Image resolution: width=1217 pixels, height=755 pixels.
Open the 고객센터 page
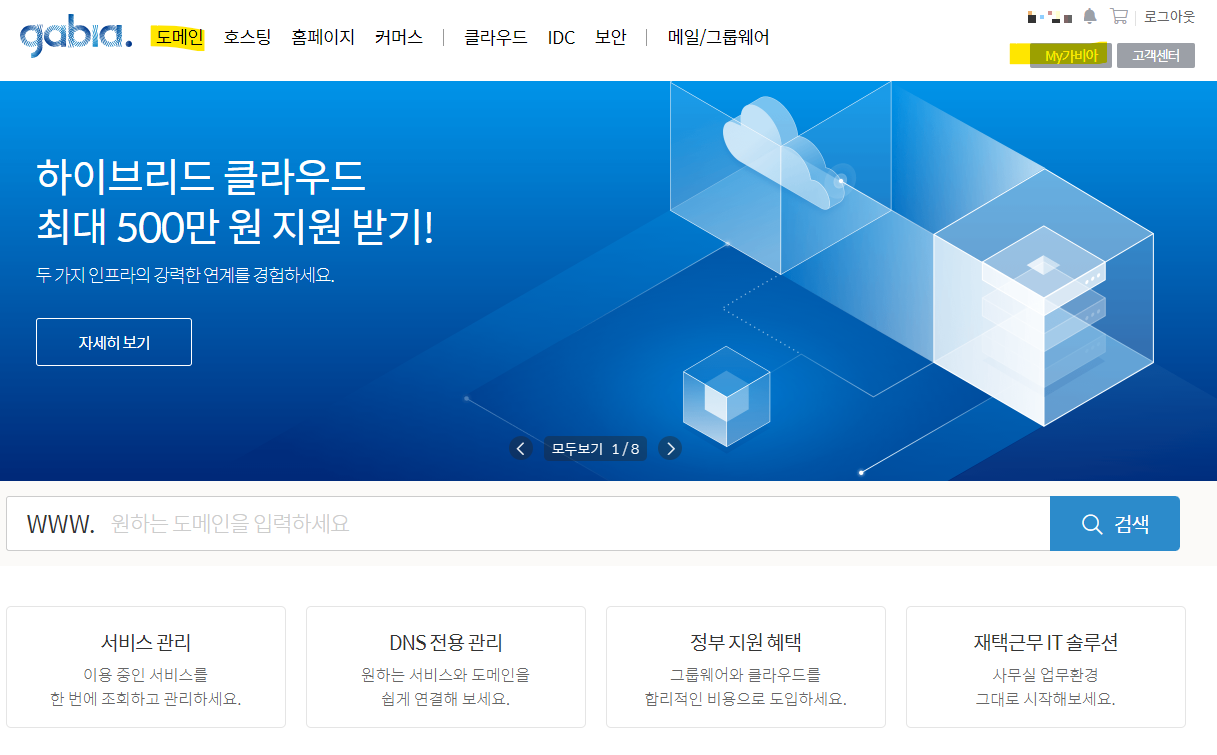pos(1156,55)
